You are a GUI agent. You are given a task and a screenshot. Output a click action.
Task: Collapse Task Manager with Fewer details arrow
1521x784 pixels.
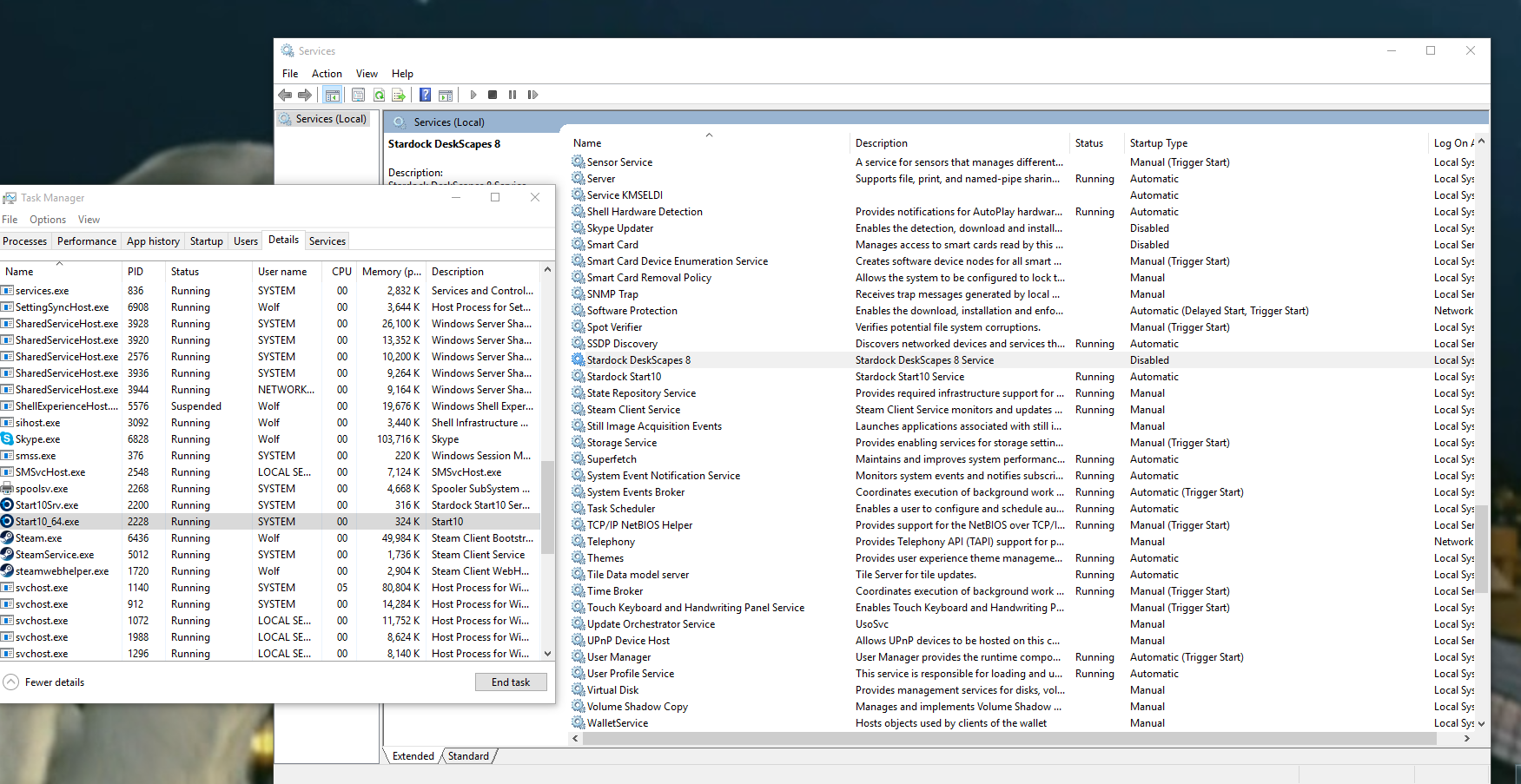click(10, 682)
